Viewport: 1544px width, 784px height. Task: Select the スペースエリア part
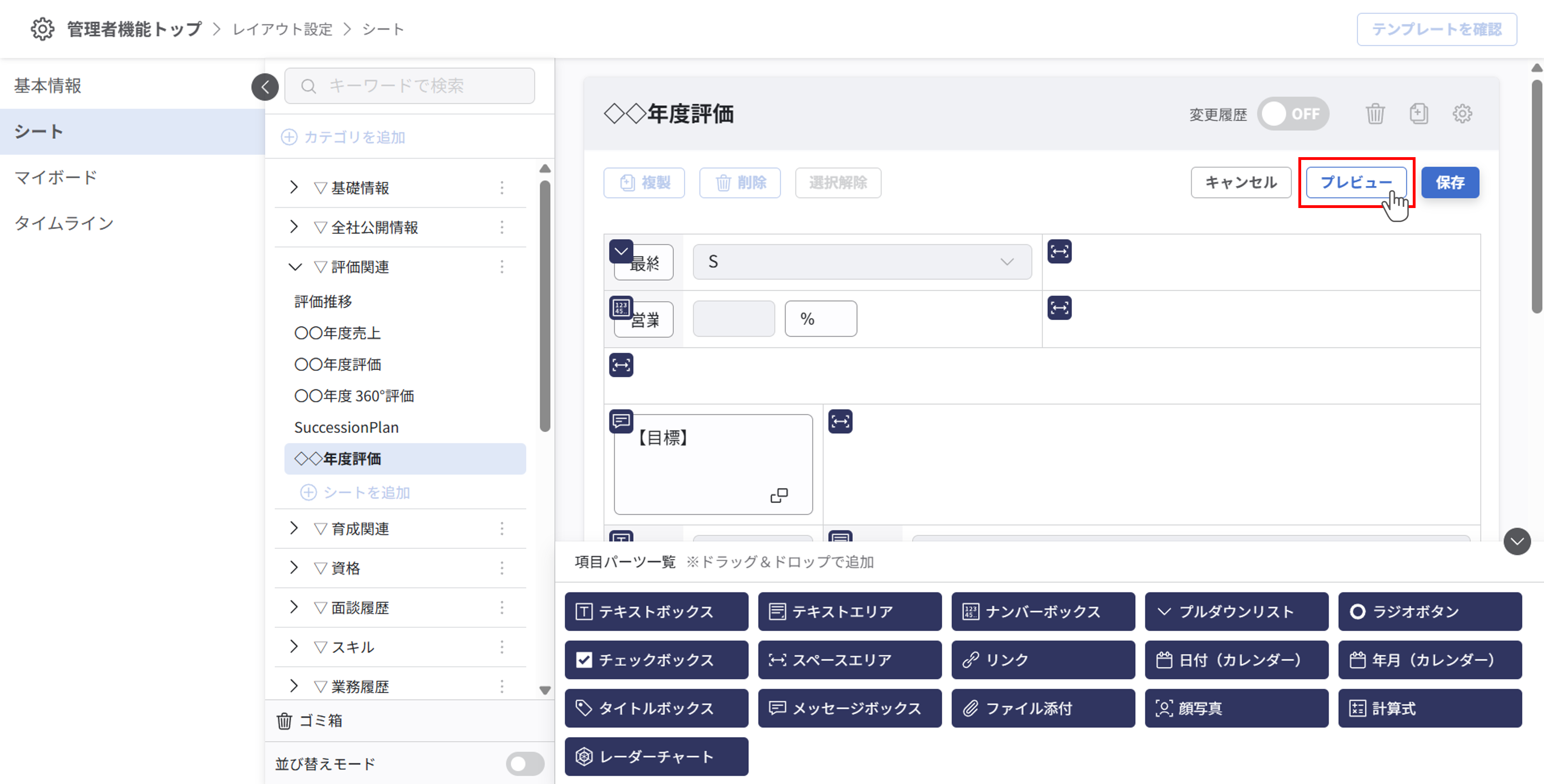point(849,660)
